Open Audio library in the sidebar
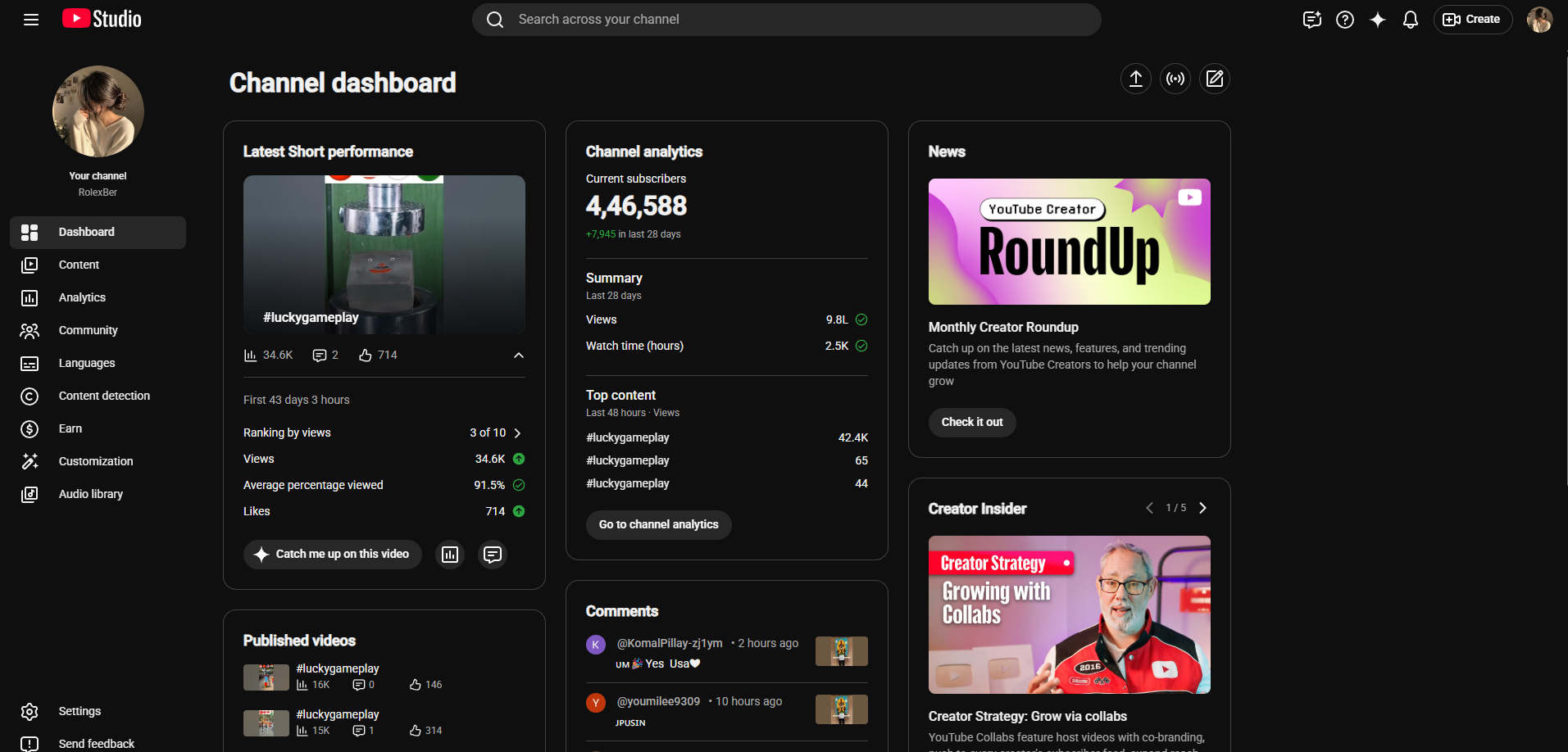This screenshot has height=752, width=1568. point(98,495)
